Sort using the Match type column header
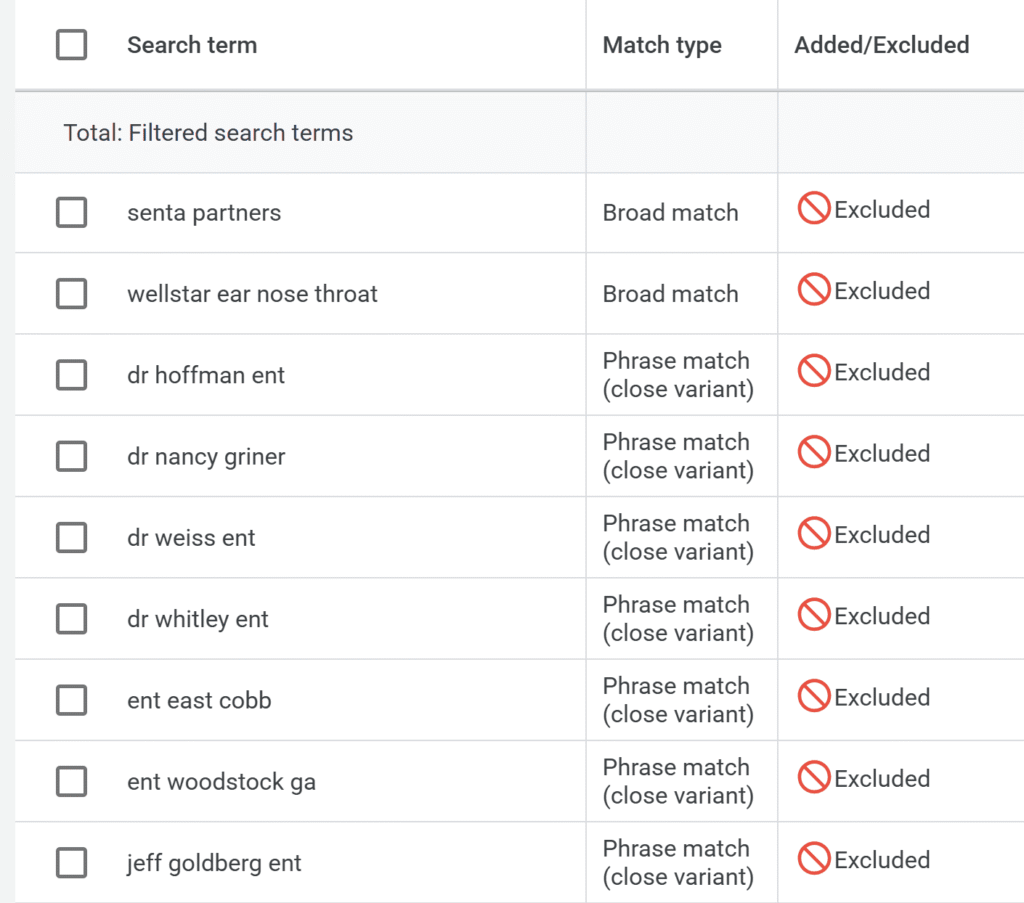Image resolution: width=1024 pixels, height=903 pixels. (662, 45)
